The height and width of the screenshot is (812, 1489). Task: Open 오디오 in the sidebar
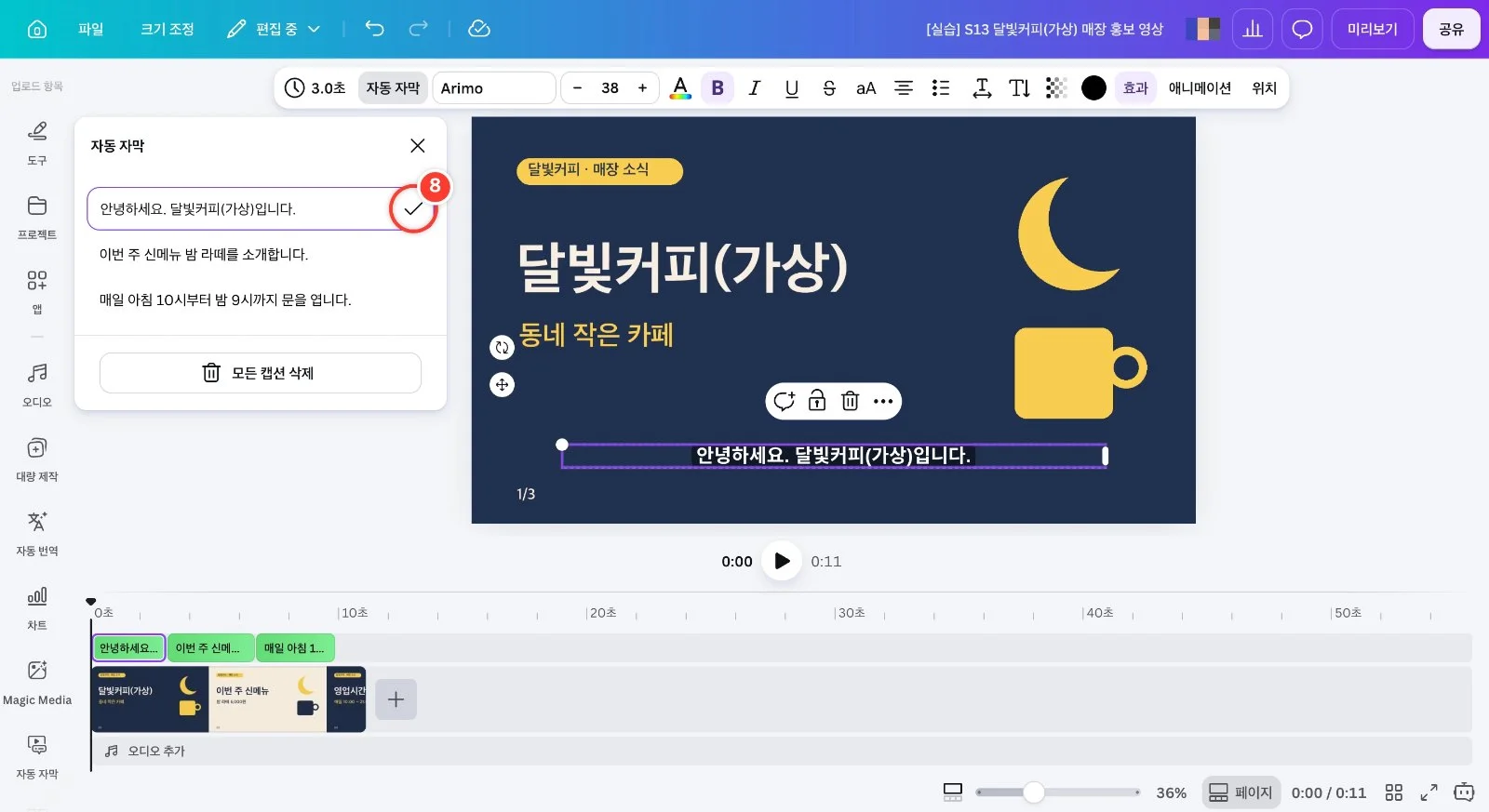click(37, 384)
